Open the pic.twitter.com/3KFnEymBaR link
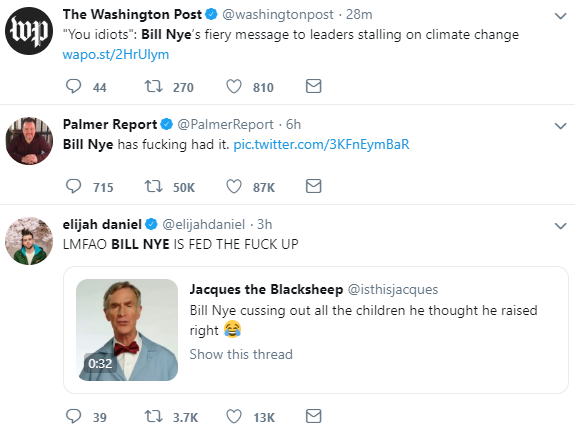 tap(321, 145)
